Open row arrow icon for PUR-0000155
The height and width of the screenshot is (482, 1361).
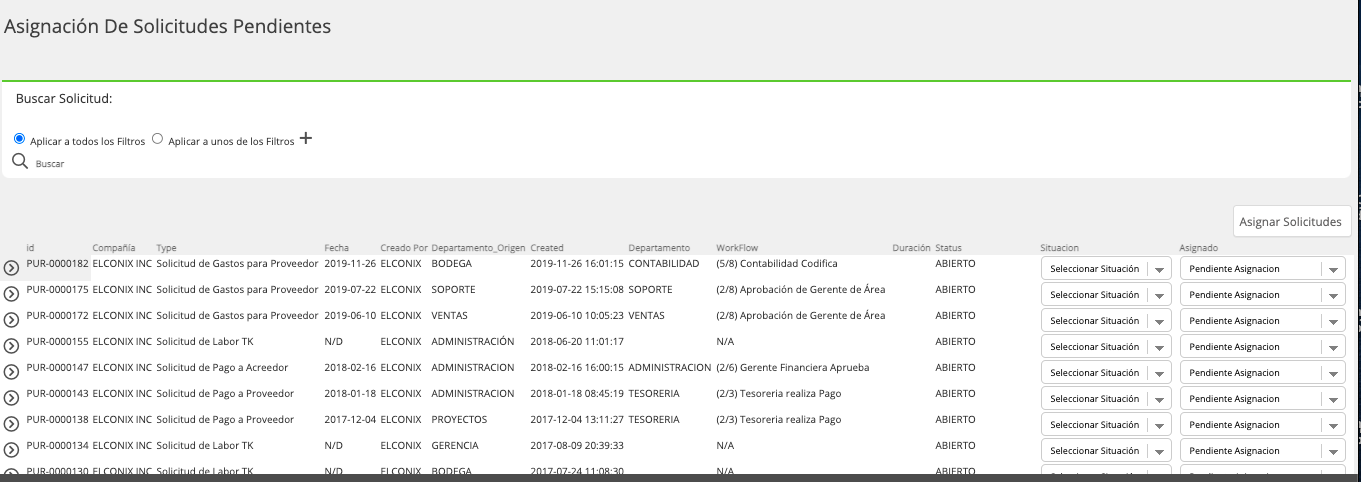[12, 346]
